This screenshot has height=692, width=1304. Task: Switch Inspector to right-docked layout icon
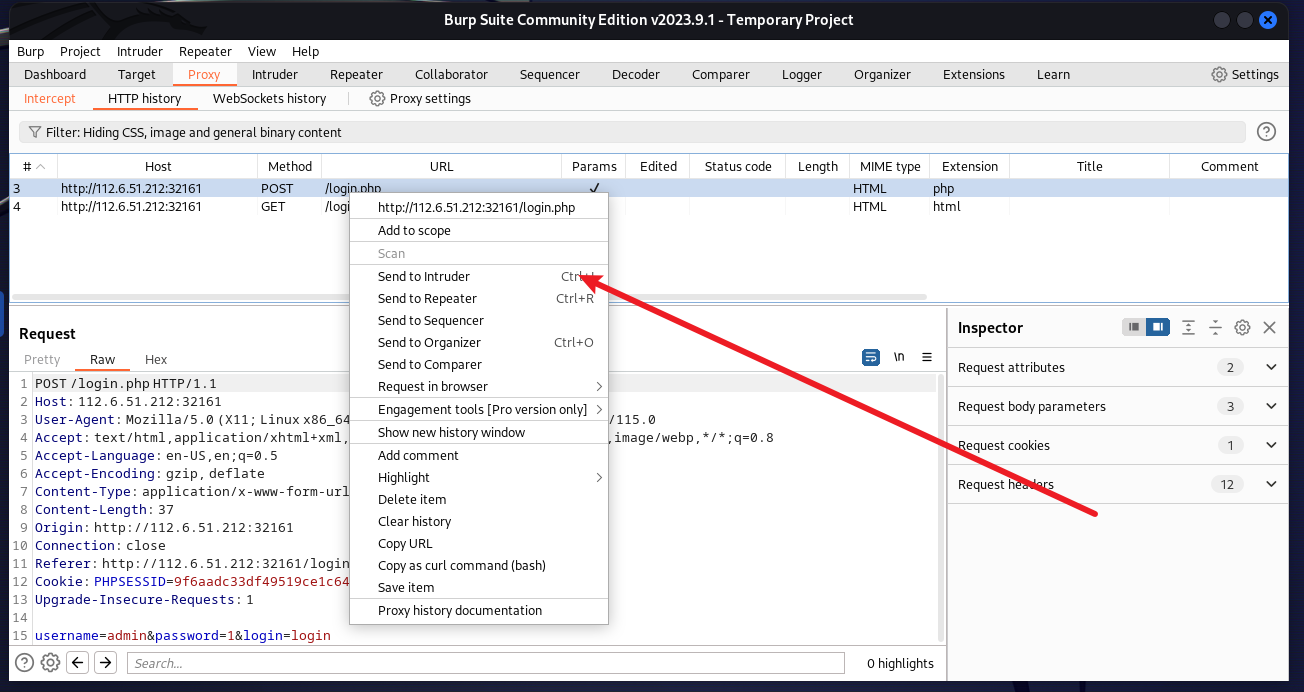[x=1158, y=327]
